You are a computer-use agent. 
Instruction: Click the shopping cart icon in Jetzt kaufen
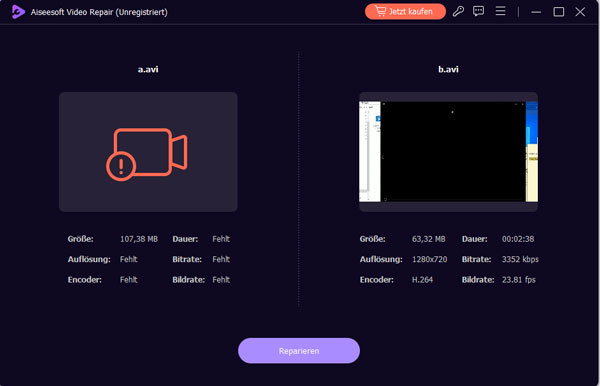tap(380, 11)
